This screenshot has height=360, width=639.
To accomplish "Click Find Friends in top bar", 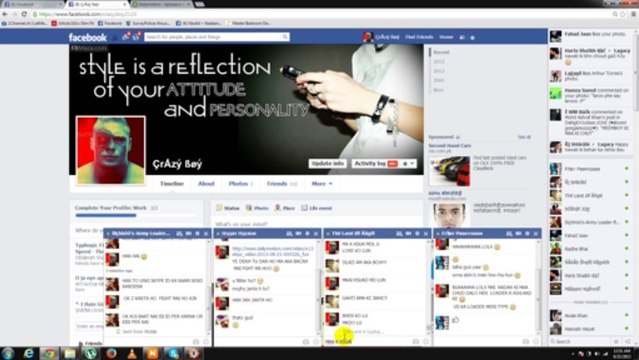I will tap(419, 37).
